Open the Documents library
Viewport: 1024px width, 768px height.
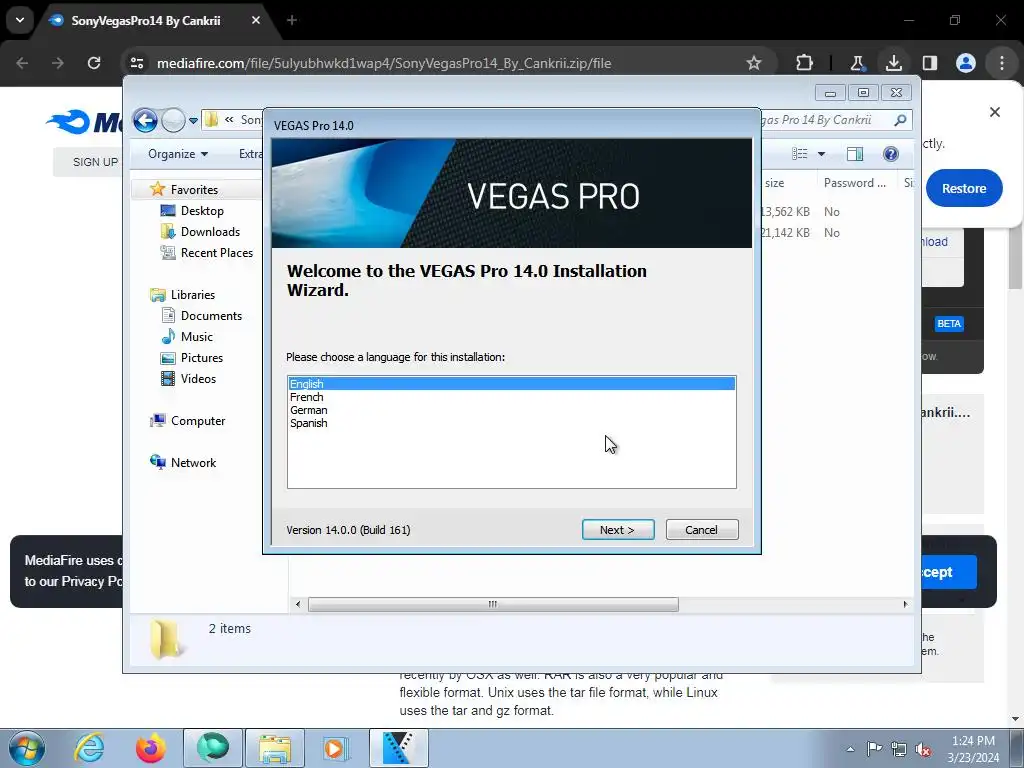point(211,315)
